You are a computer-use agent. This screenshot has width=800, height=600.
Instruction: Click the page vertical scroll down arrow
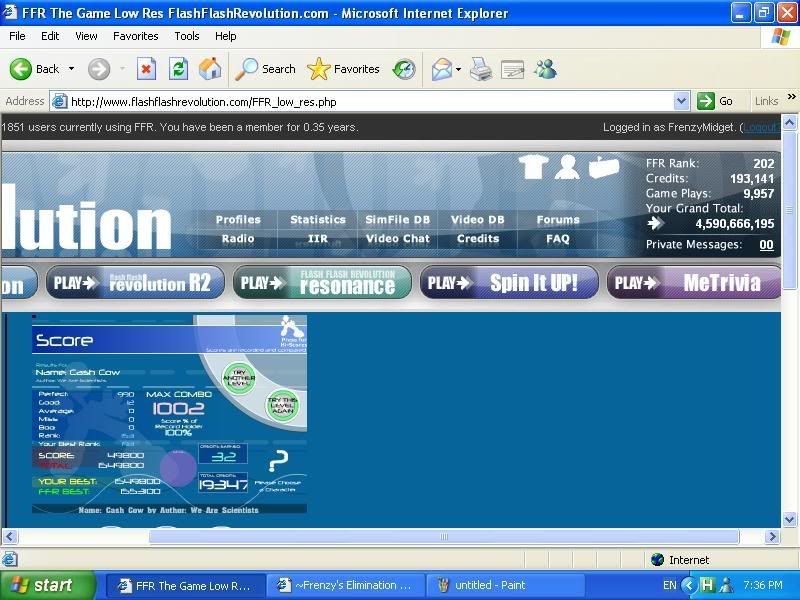coord(789,520)
